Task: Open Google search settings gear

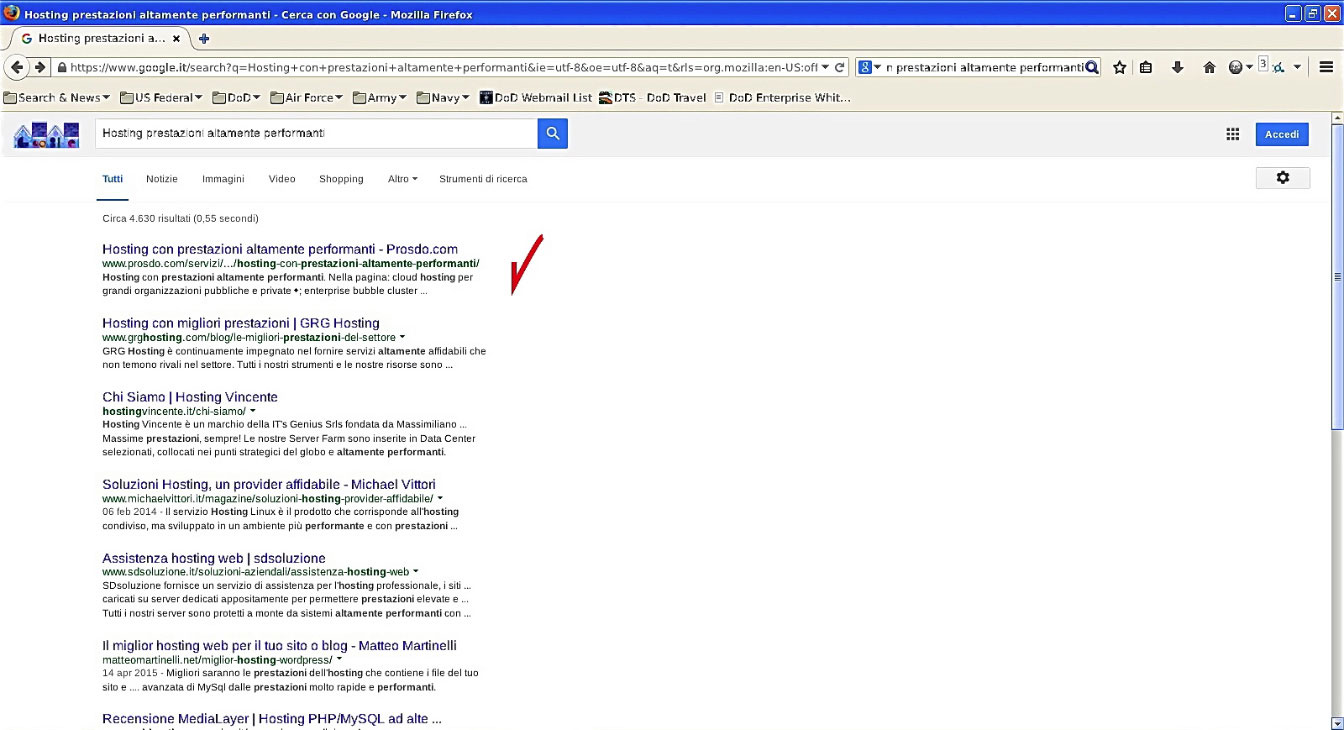Action: (1283, 178)
